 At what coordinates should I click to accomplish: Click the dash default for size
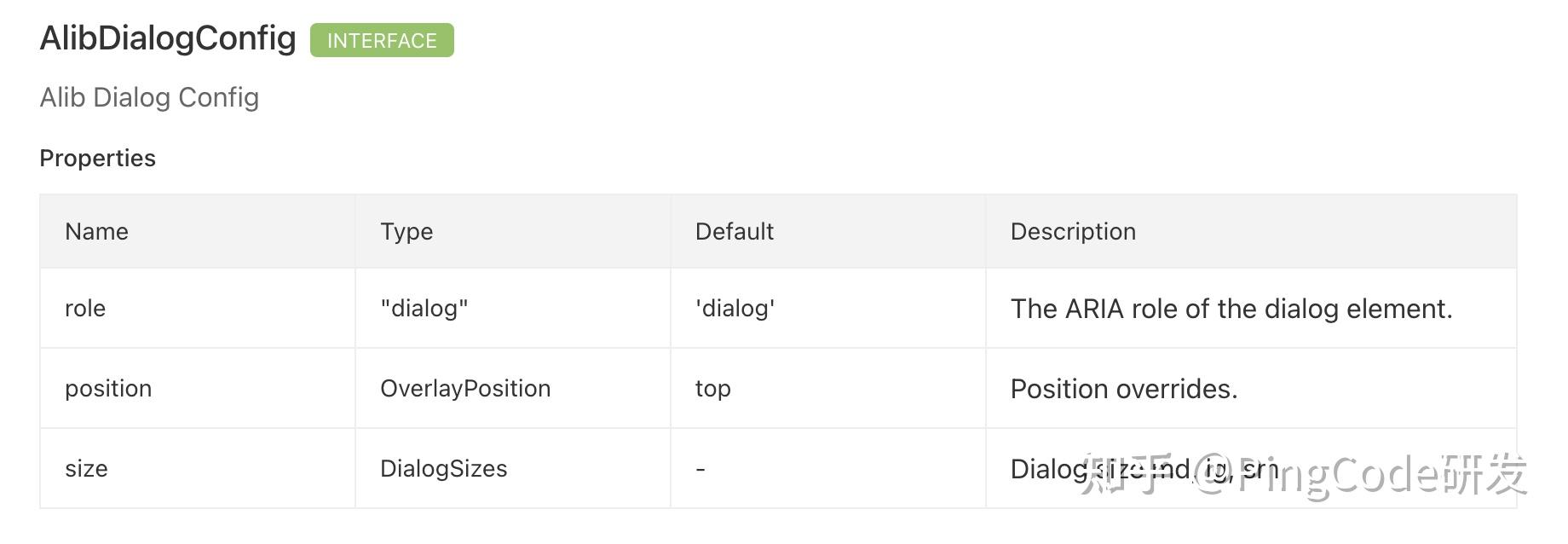[x=700, y=469]
